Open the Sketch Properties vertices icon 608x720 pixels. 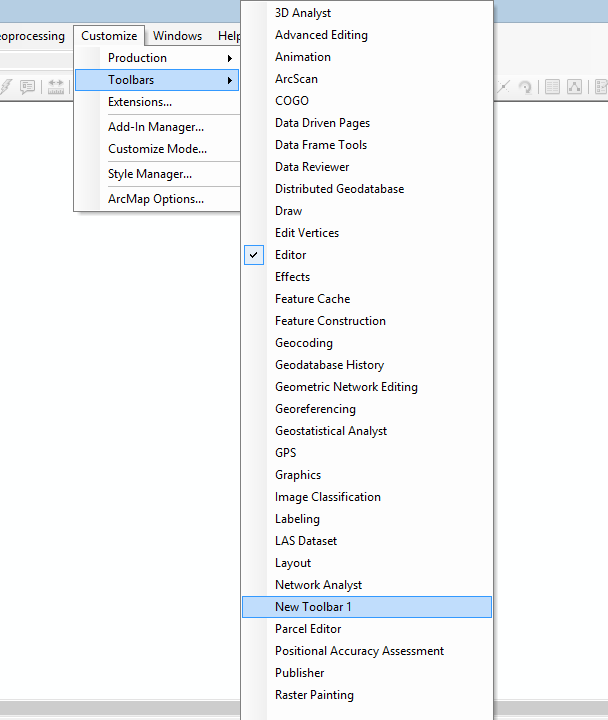(574, 86)
